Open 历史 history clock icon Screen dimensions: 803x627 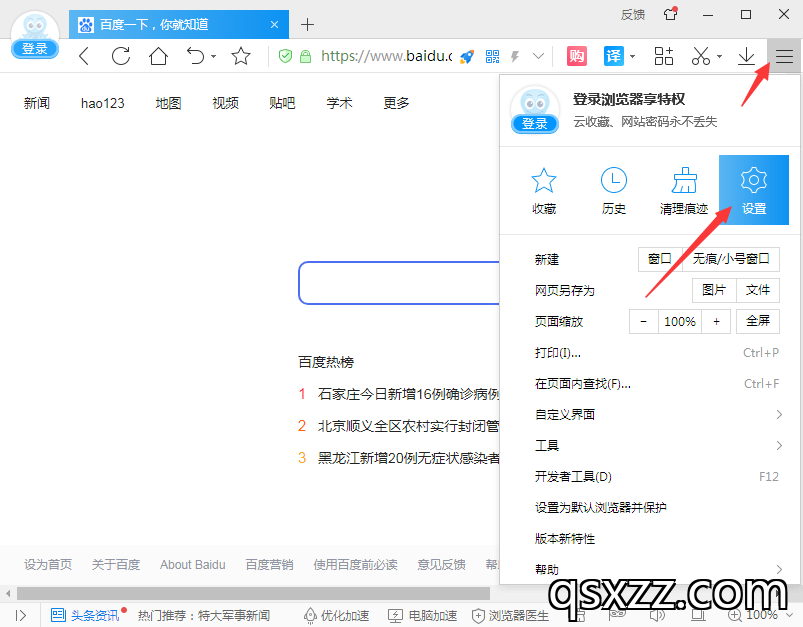point(614,191)
